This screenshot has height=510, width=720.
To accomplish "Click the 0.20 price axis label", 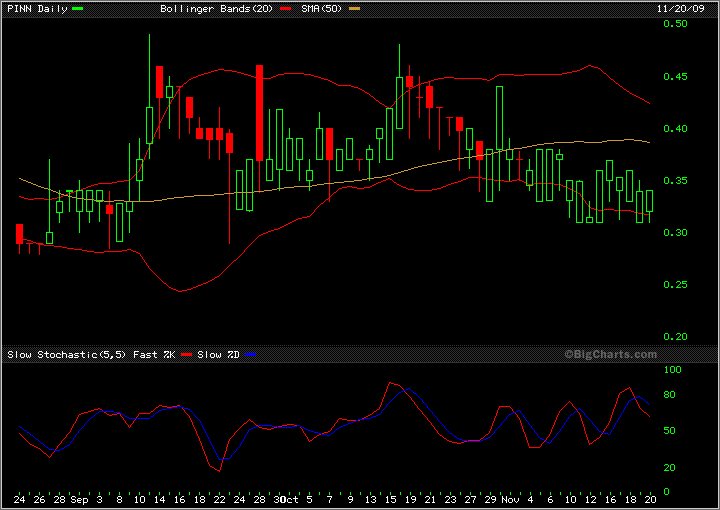I will click(x=675, y=337).
